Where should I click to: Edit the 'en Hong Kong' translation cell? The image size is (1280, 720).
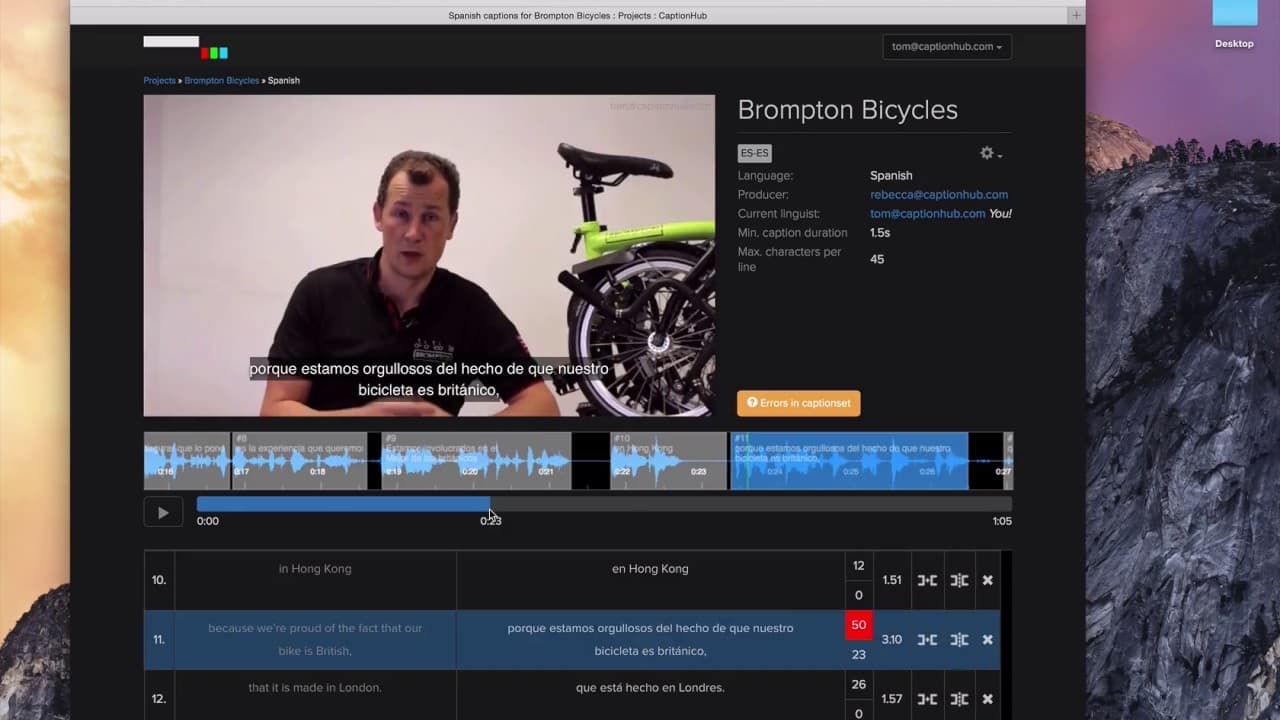click(650, 580)
